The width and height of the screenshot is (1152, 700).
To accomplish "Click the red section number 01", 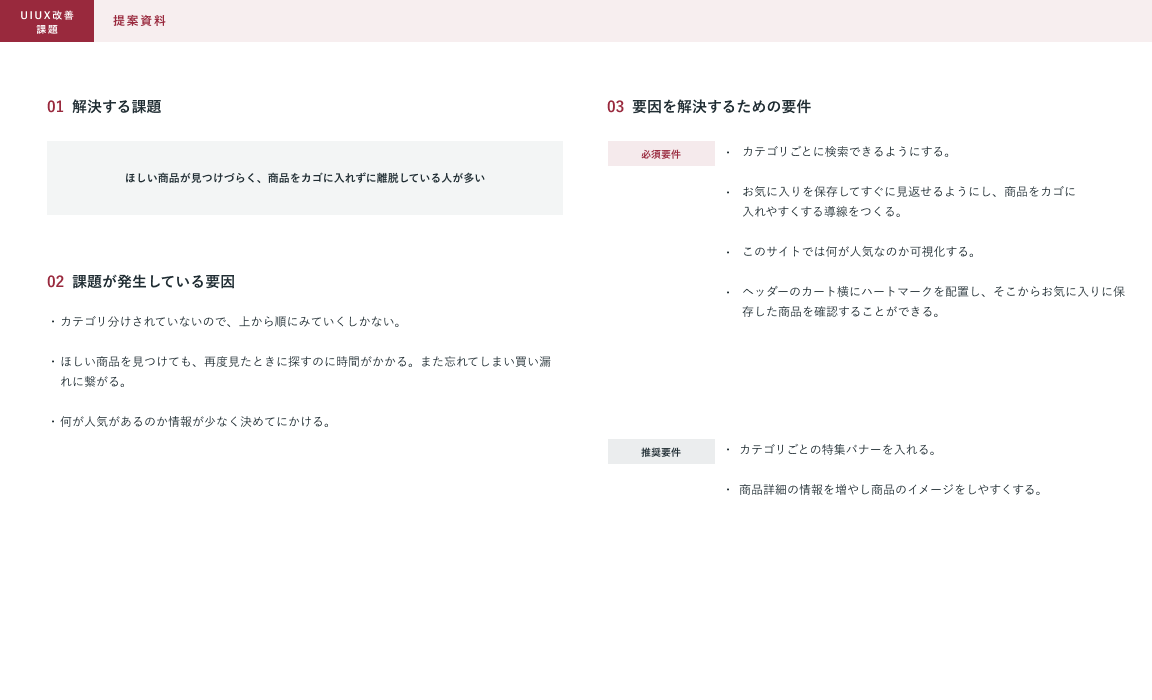I will (55, 107).
